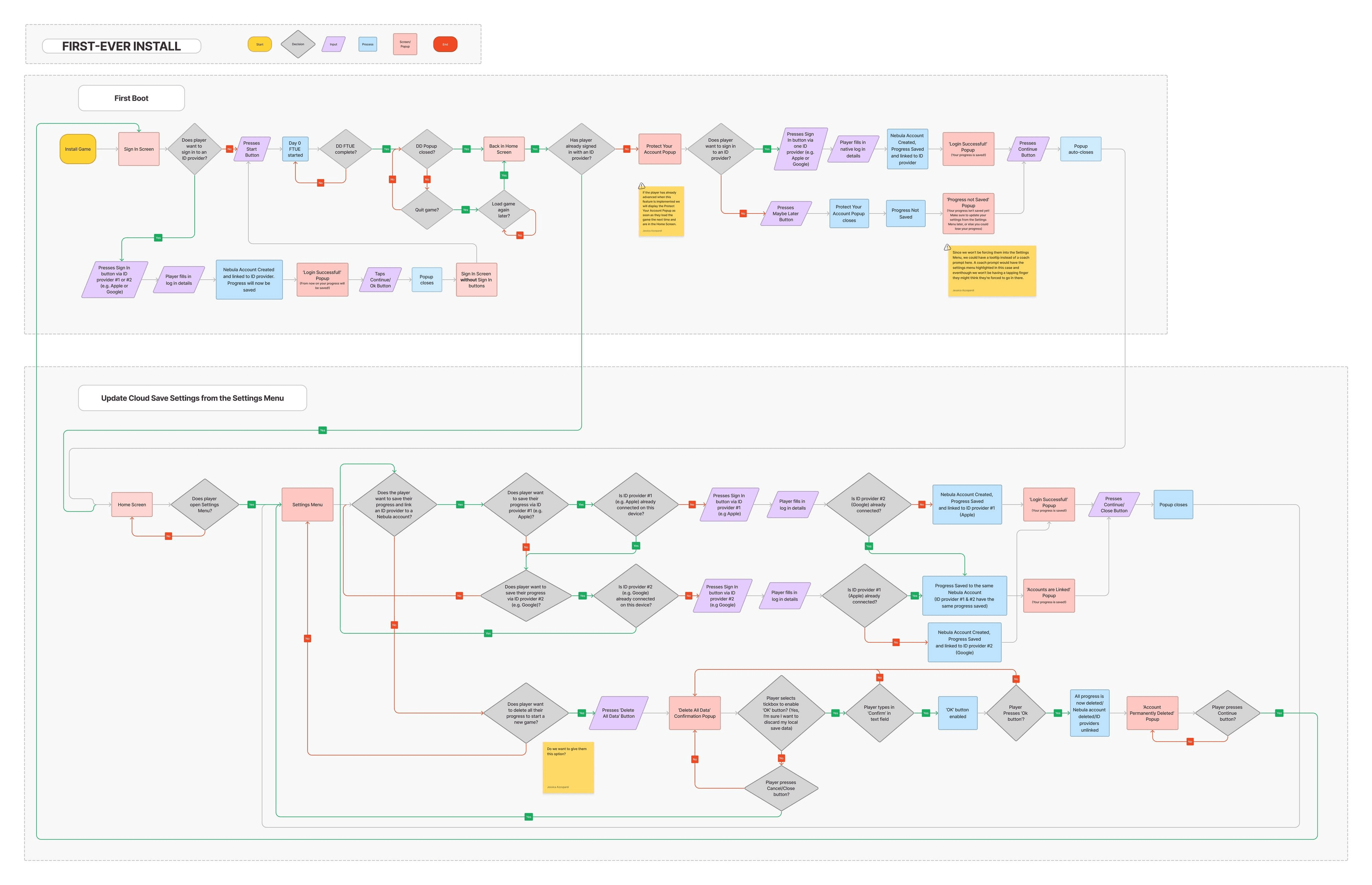Click the yellow Start legend shape

click(260, 44)
